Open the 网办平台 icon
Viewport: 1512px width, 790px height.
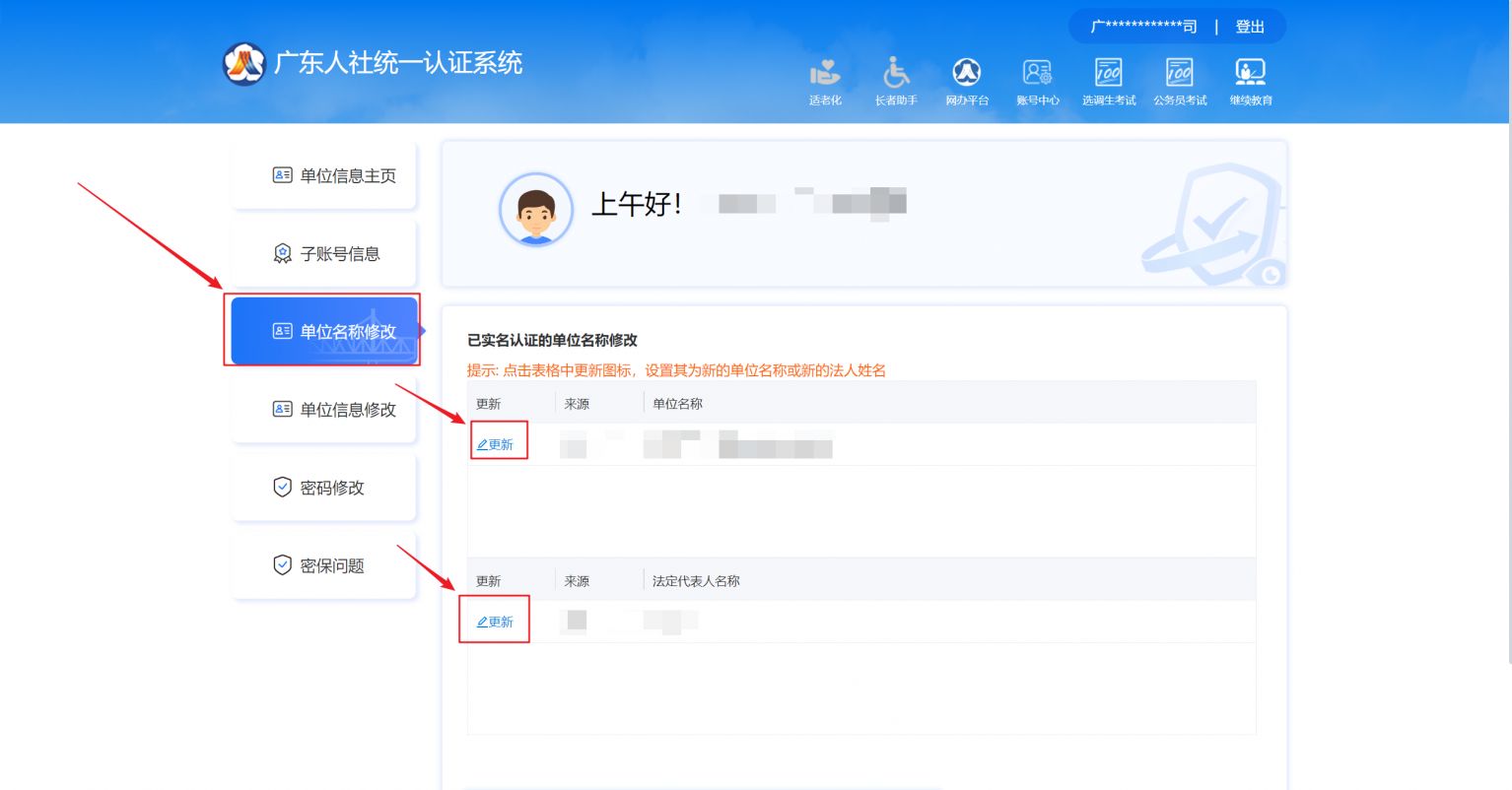pos(966,74)
